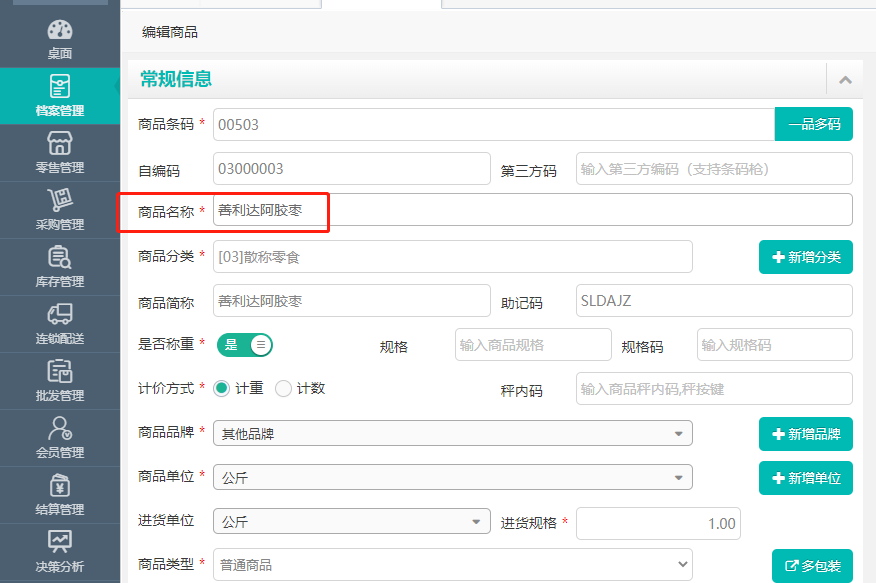Collapse the 常规信息 section chevron
This screenshot has height=583, width=876.
pos(845,80)
